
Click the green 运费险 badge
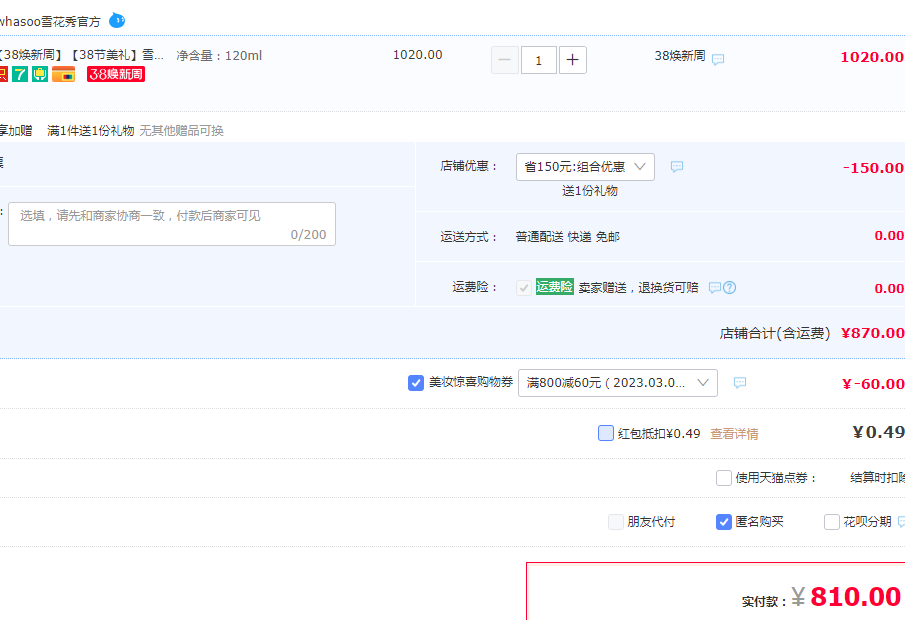tap(555, 287)
